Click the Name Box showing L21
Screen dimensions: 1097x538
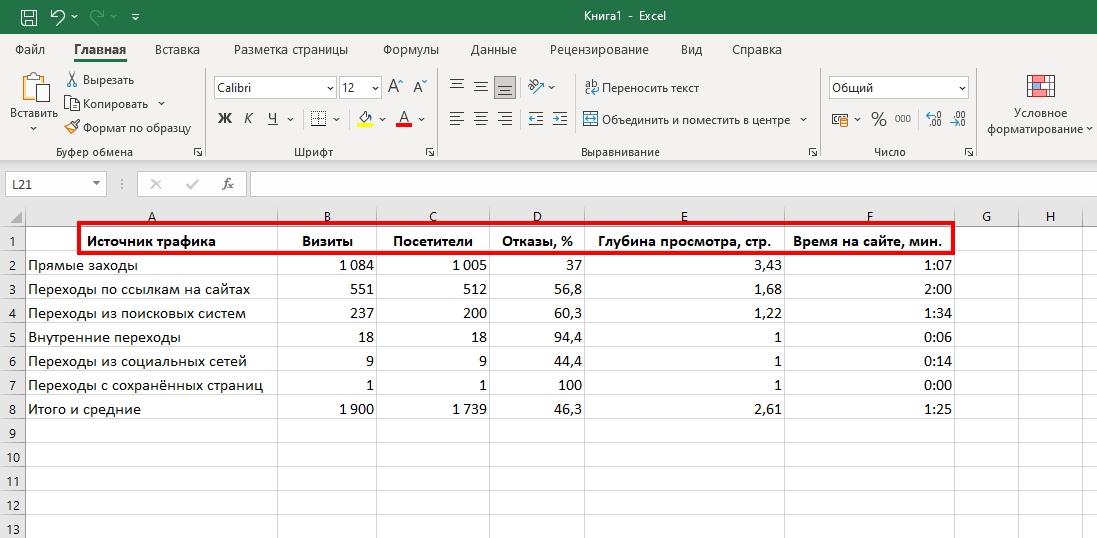(48, 184)
